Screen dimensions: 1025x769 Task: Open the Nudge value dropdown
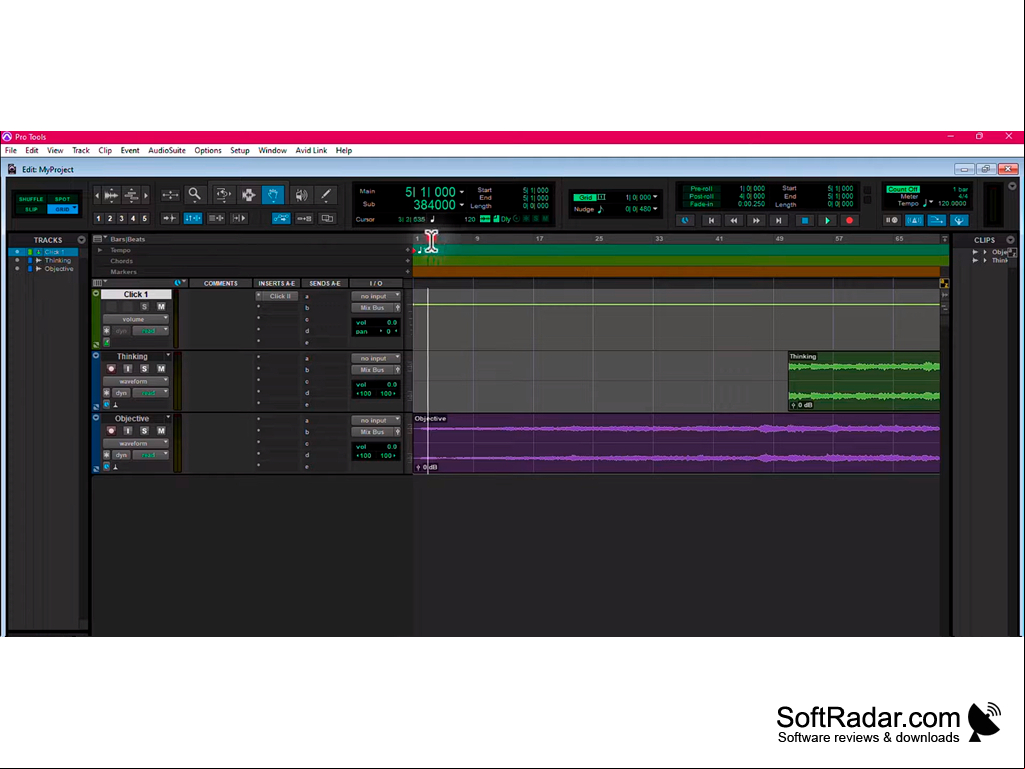[x=655, y=209]
